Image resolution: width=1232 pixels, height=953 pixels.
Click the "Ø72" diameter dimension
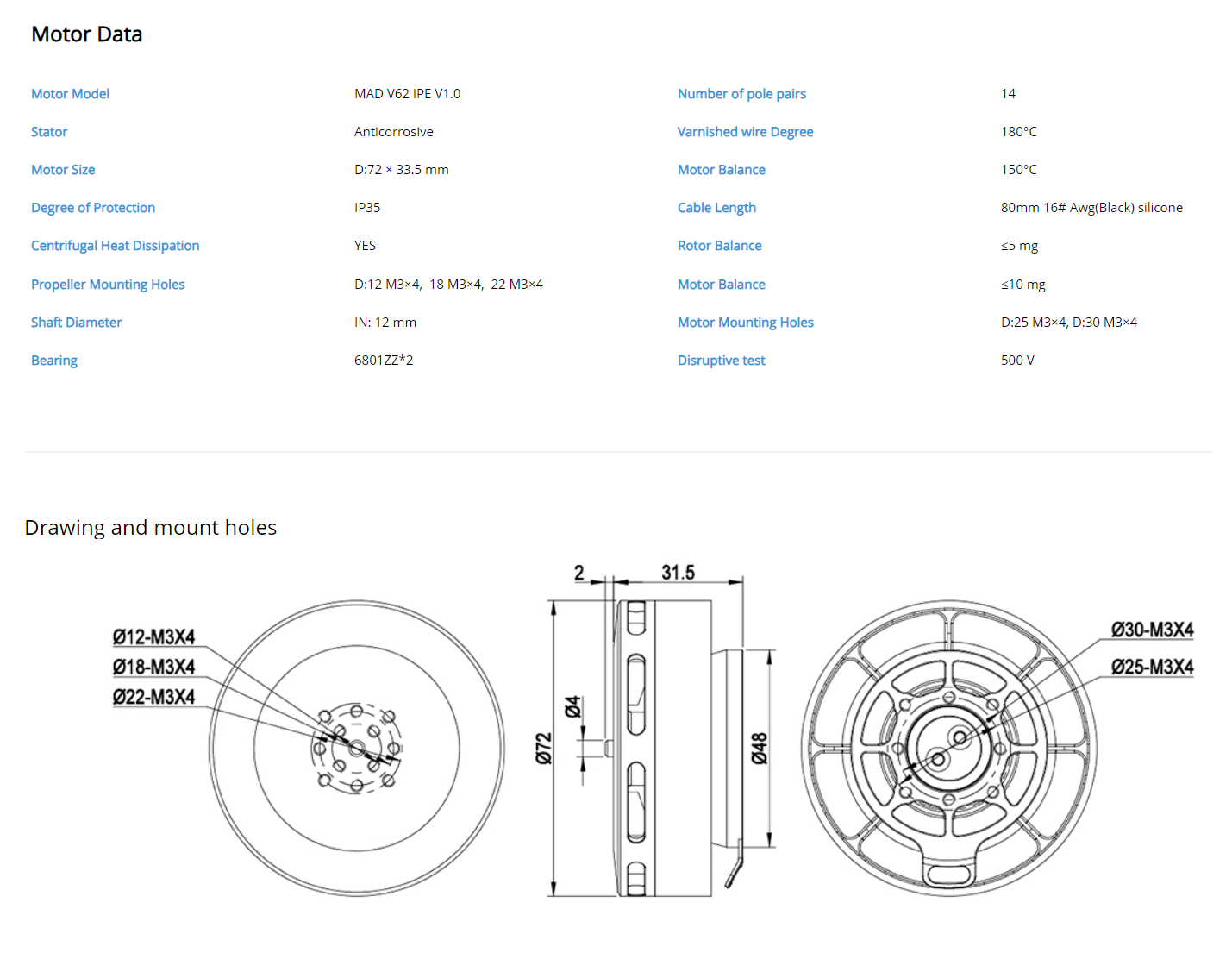click(x=543, y=749)
